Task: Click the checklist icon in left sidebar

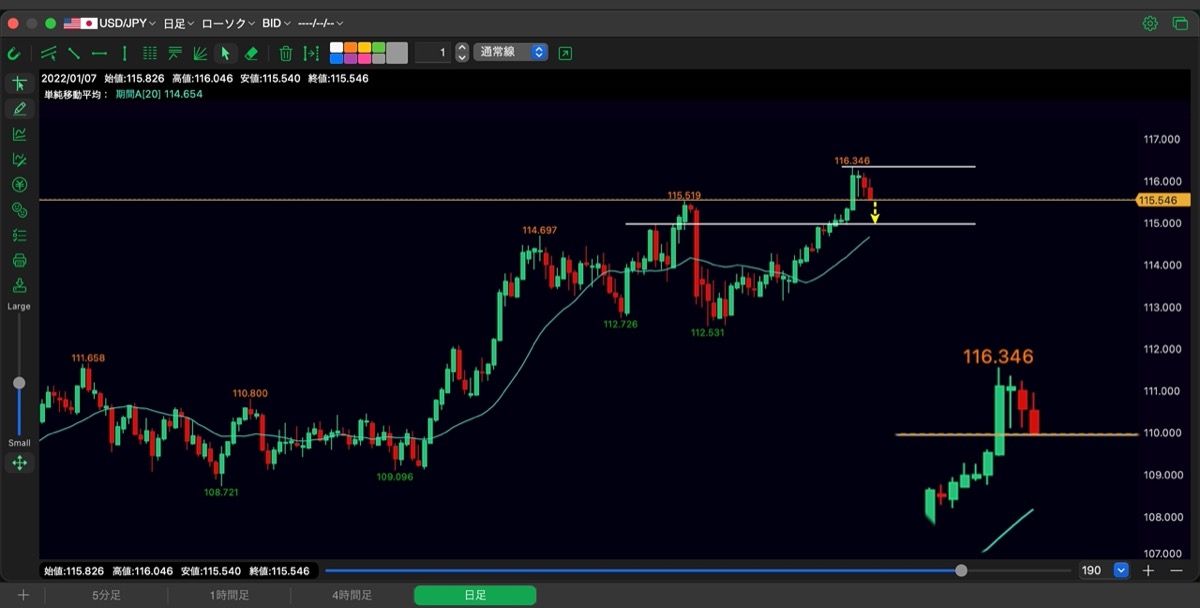Action: point(19,235)
